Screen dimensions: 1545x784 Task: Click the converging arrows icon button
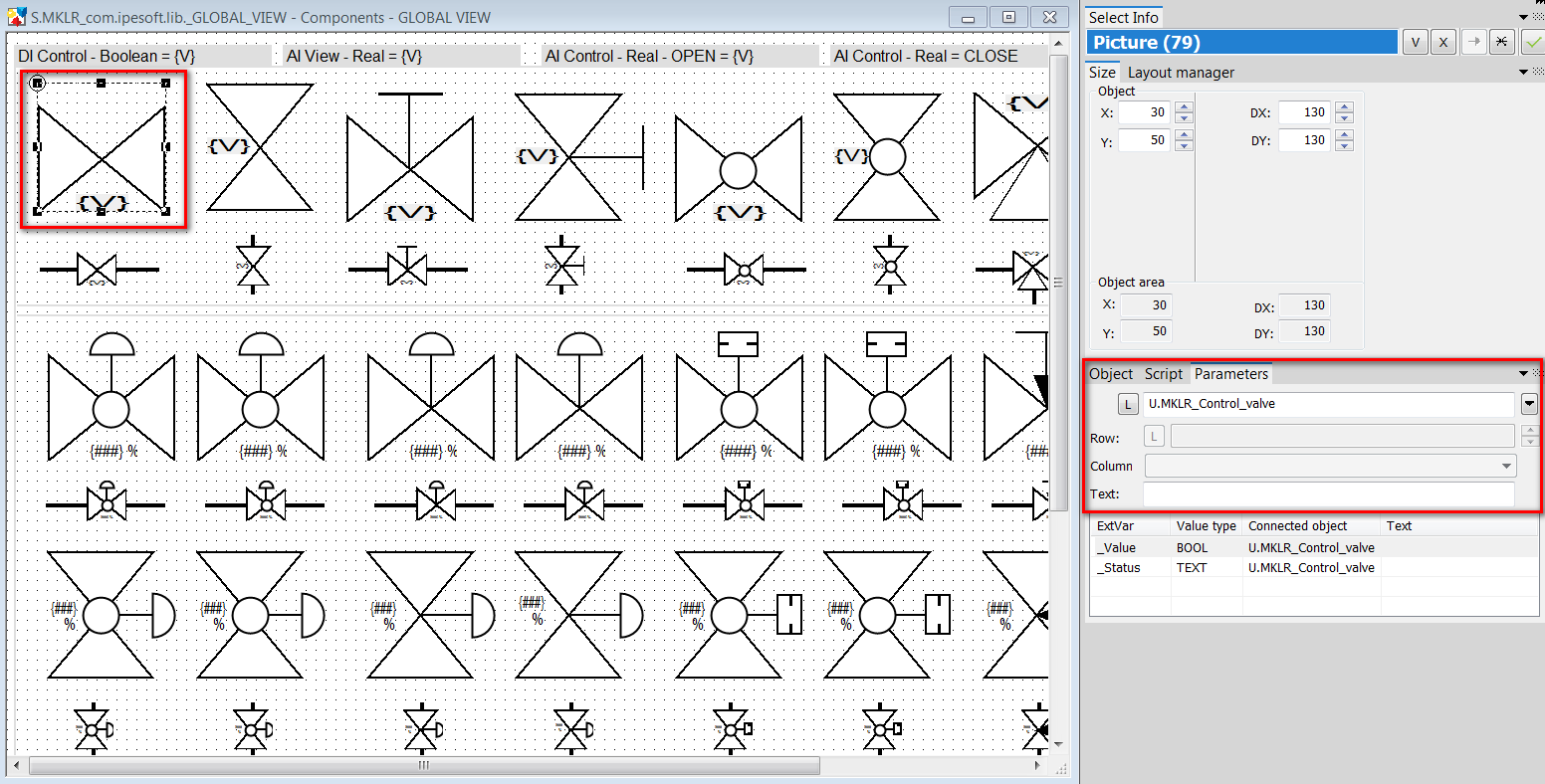pyautogui.click(x=1503, y=43)
